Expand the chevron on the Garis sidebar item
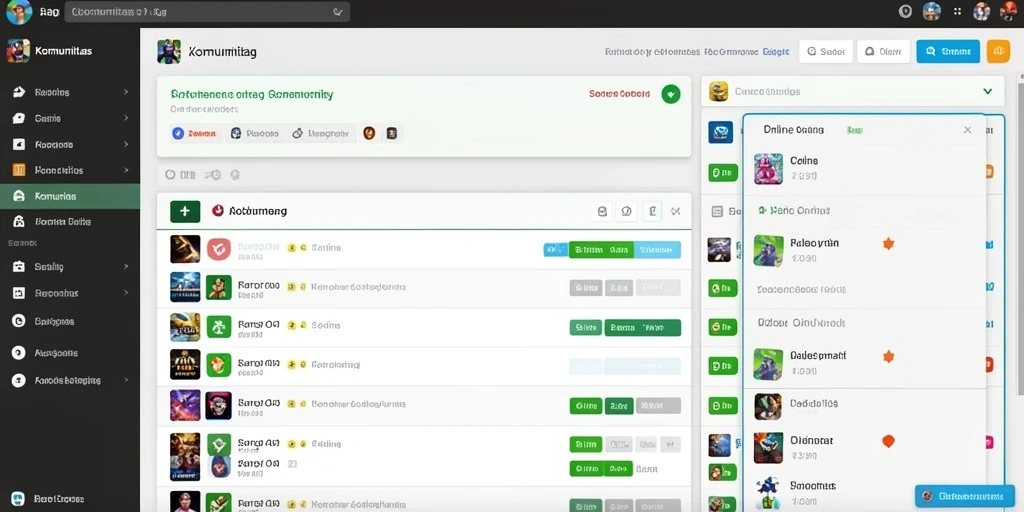Screen dimensions: 1024x512 126,118
